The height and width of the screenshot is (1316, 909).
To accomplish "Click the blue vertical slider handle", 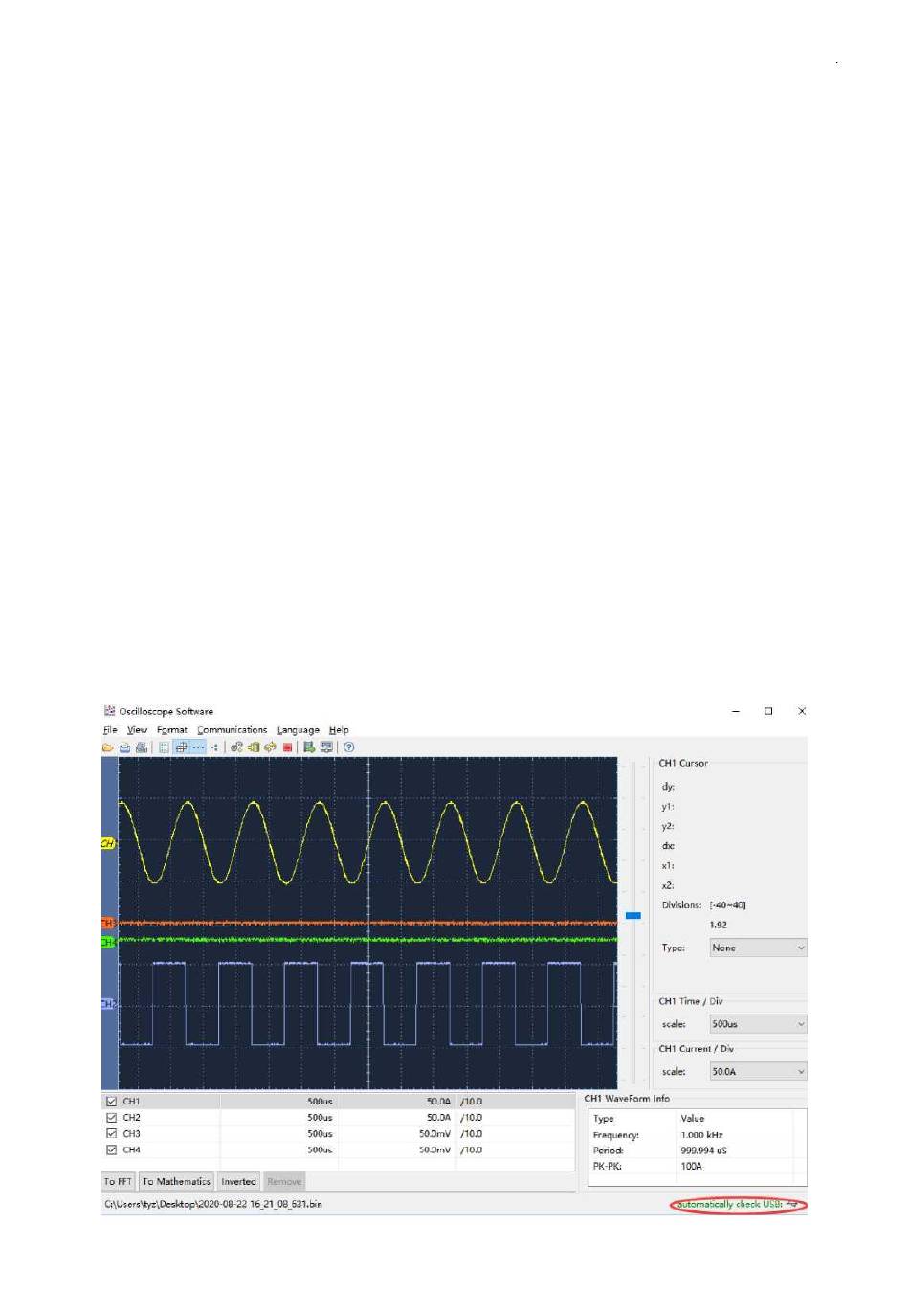I will pos(633,916).
